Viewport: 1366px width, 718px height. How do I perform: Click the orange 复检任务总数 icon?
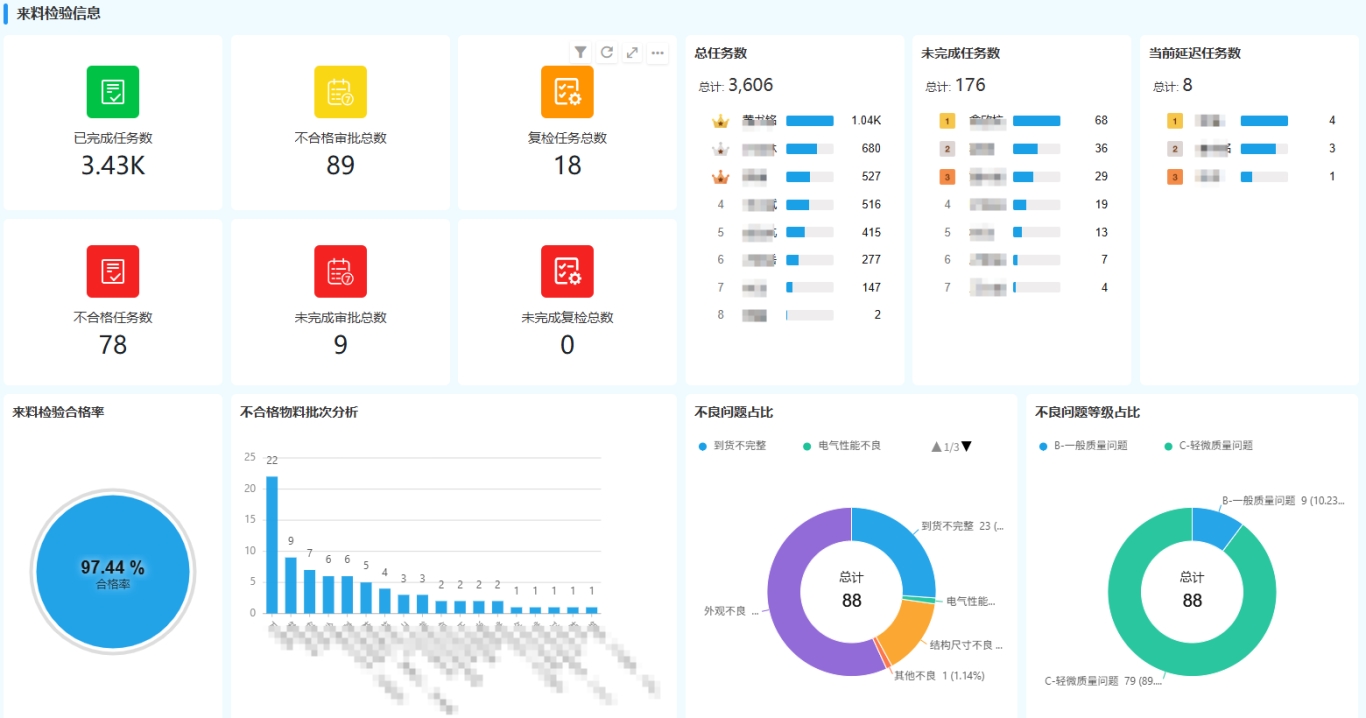567,92
